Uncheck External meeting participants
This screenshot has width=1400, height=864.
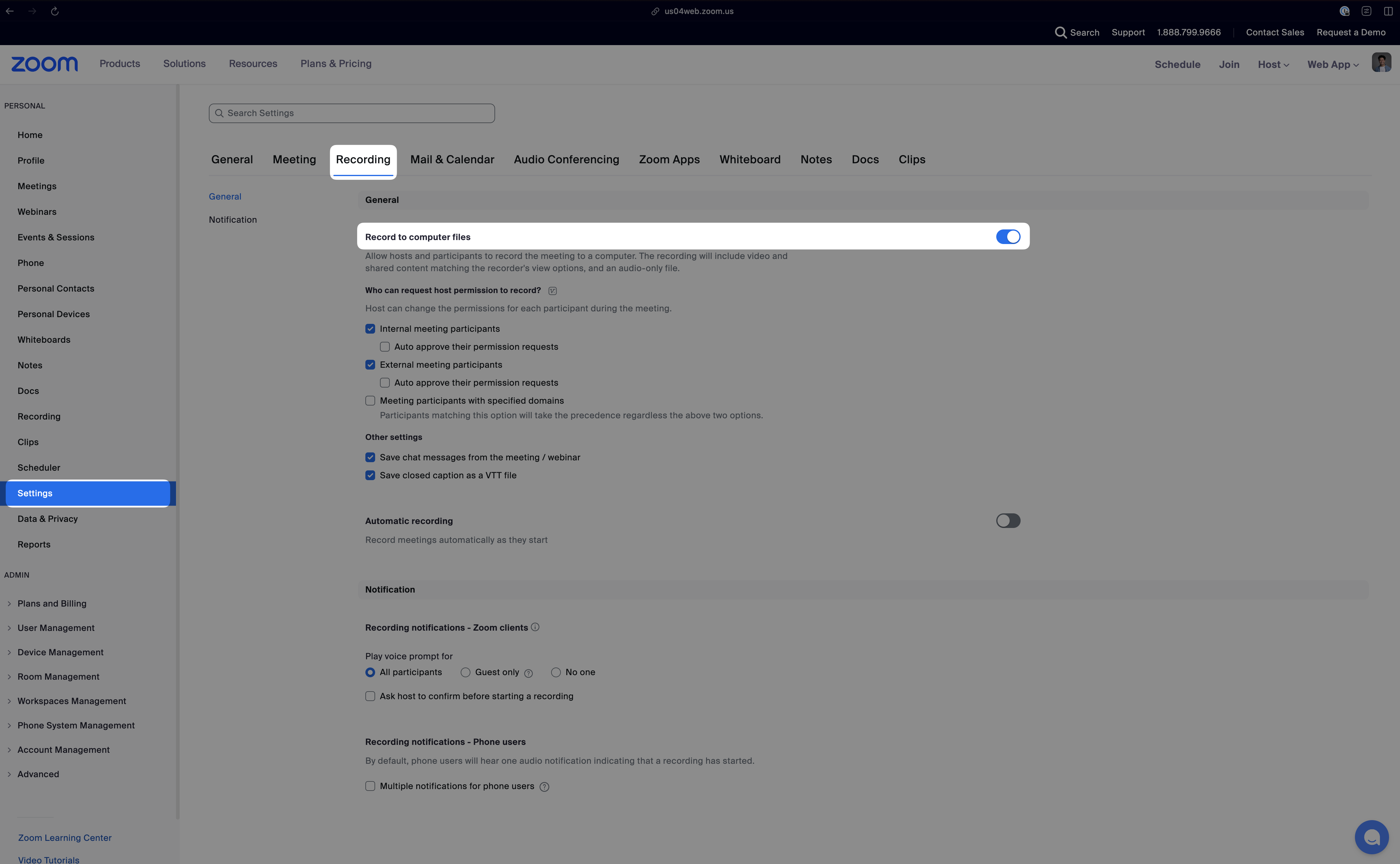pyautogui.click(x=370, y=365)
